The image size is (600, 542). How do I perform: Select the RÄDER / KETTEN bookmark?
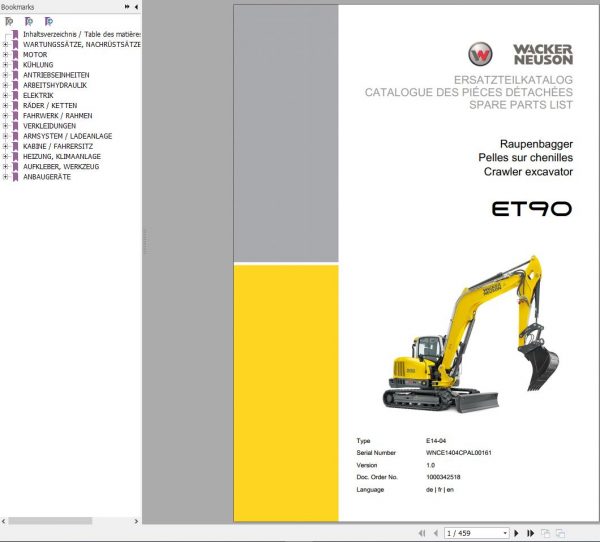(50, 105)
